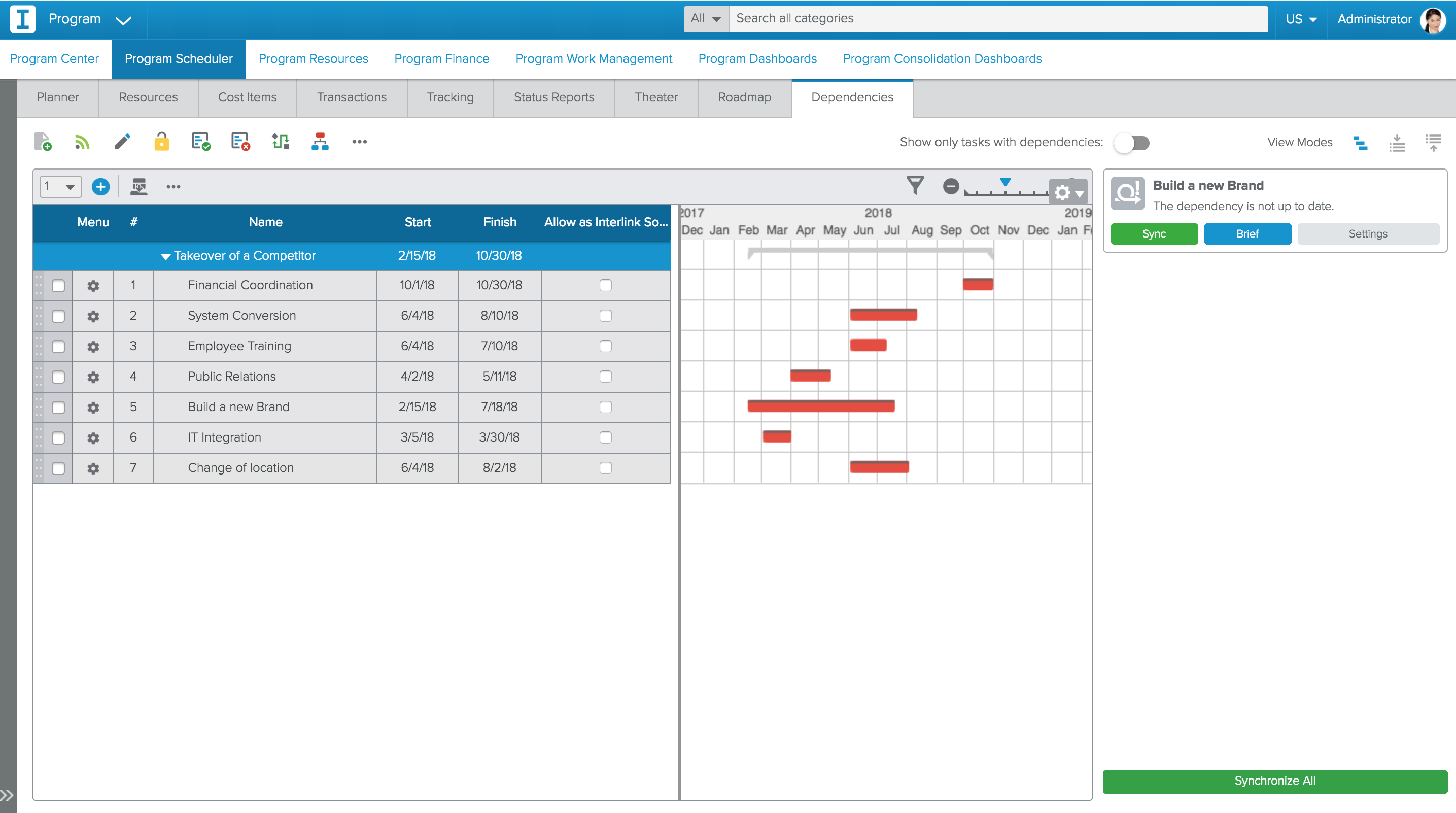
Task: Click the Synchronize All button
Action: [1274, 782]
